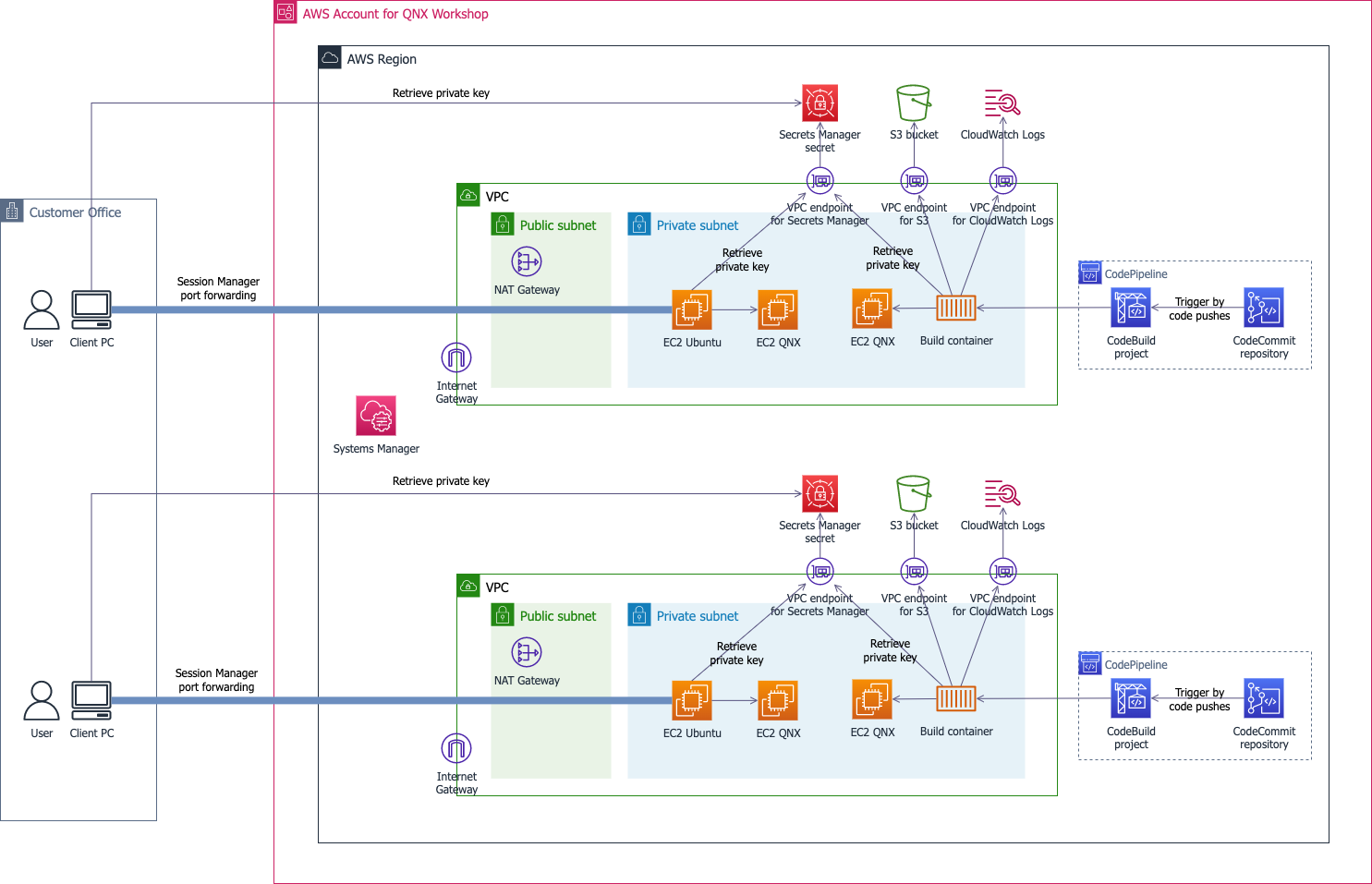Click the lower CodeCommit repository icon

point(1264,698)
